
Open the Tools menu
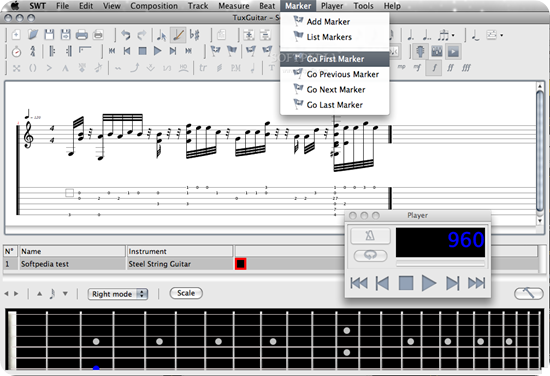(363, 6)
